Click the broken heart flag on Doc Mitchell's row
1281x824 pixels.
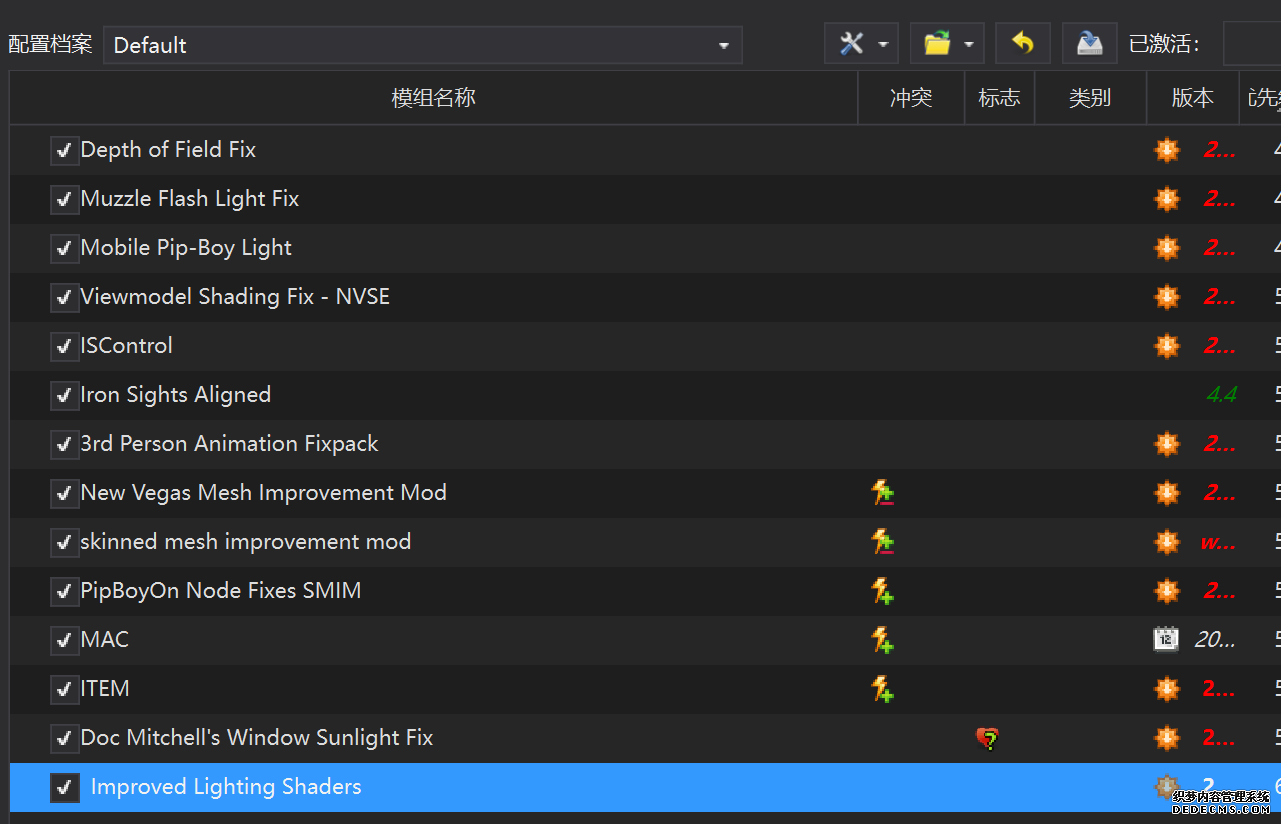[988, 739]
